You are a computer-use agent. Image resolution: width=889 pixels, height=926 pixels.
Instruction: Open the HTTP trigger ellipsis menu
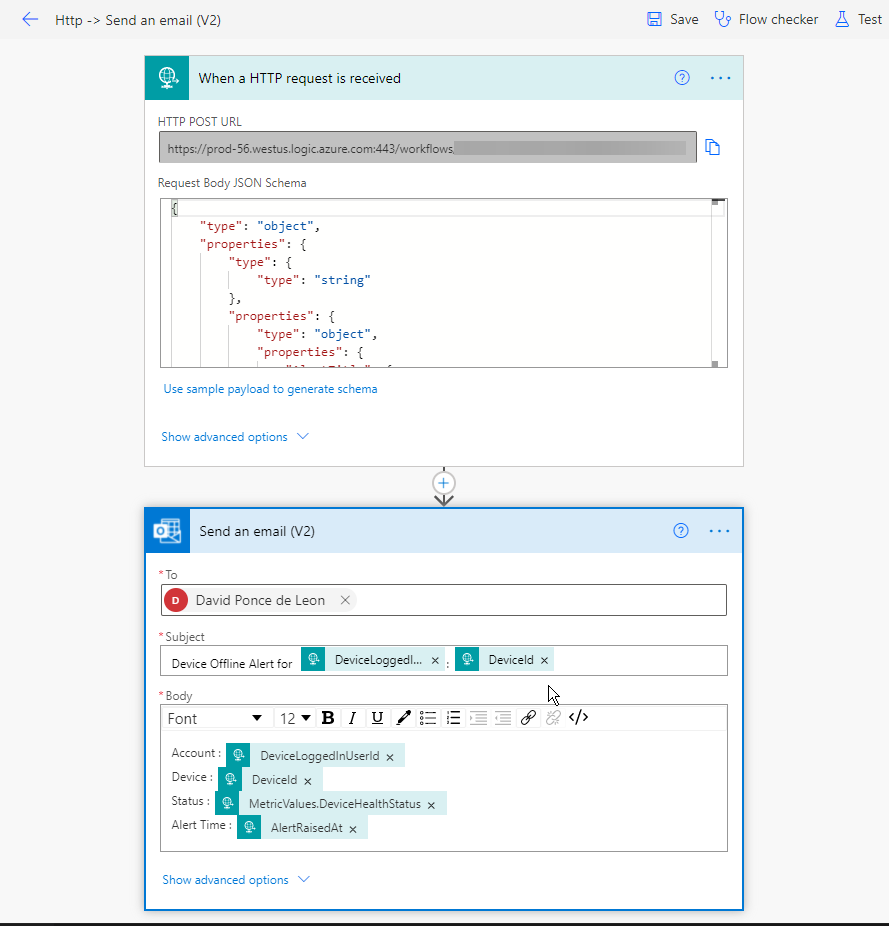click(720, 78)
